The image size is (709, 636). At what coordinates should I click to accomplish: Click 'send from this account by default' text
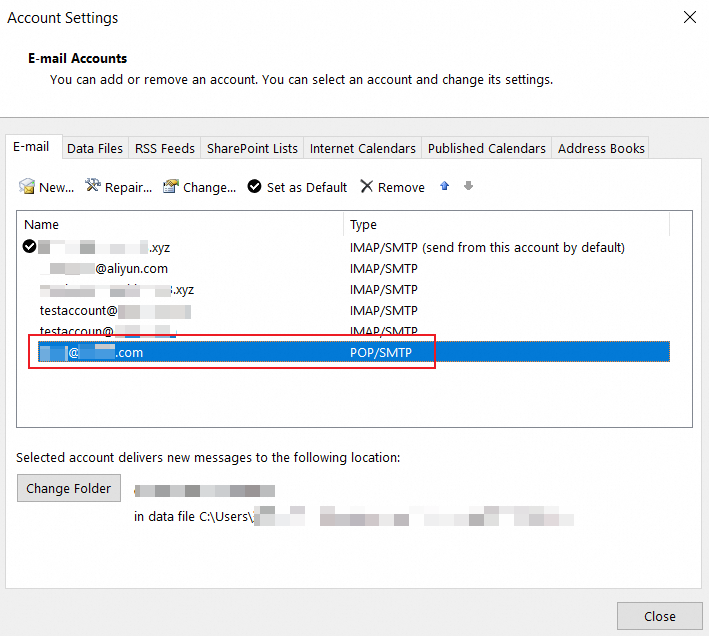pyautogui.click(x=524, y=248)
